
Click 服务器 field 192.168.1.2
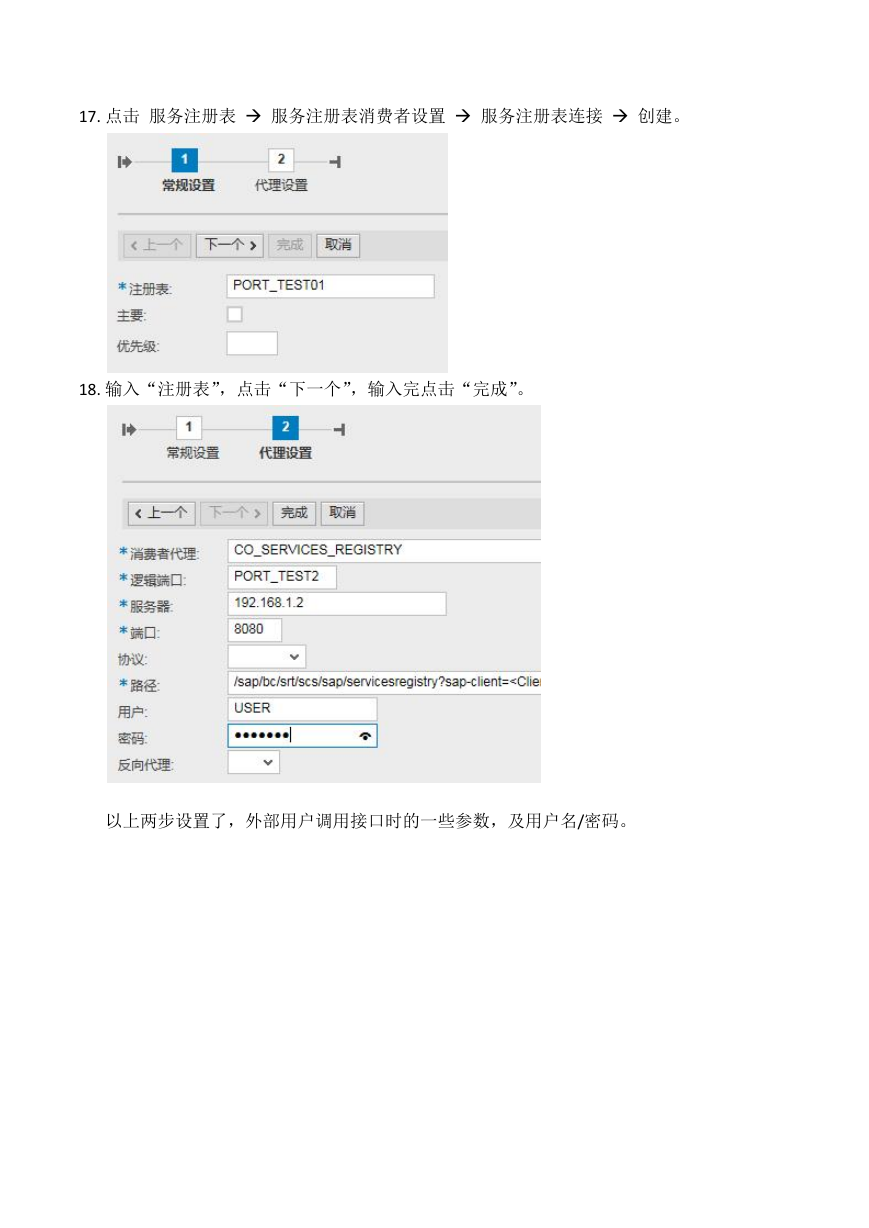(x=337, y=604)
